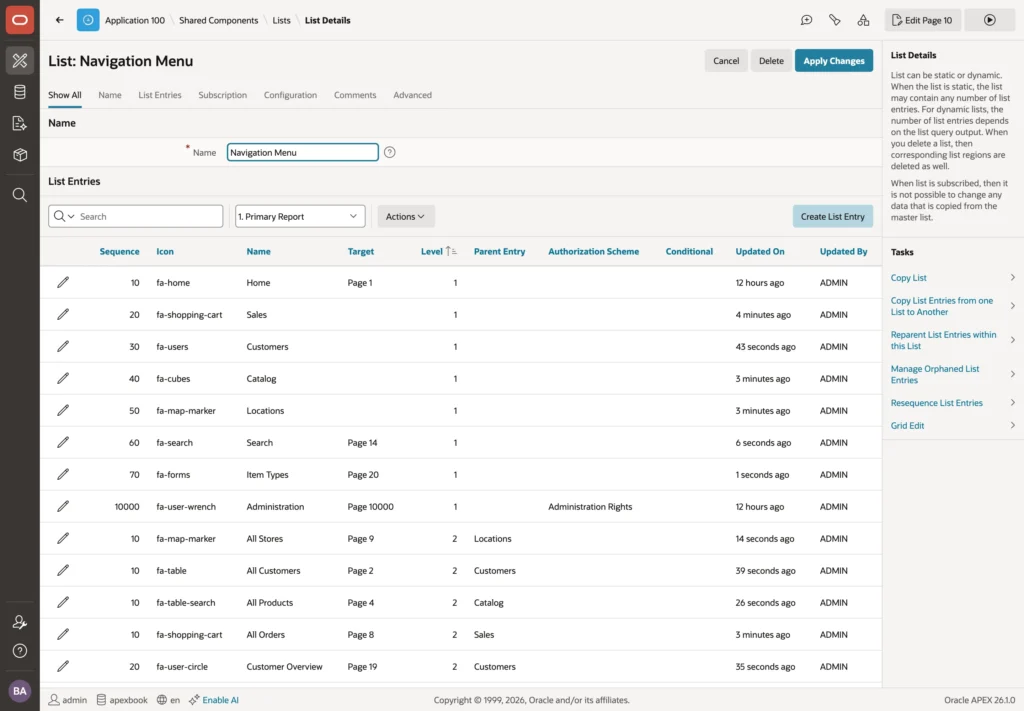The height and width of the screenshot is (711, 1024).
Task: Open the BA user avatar menu
Action: click(20, 691)
